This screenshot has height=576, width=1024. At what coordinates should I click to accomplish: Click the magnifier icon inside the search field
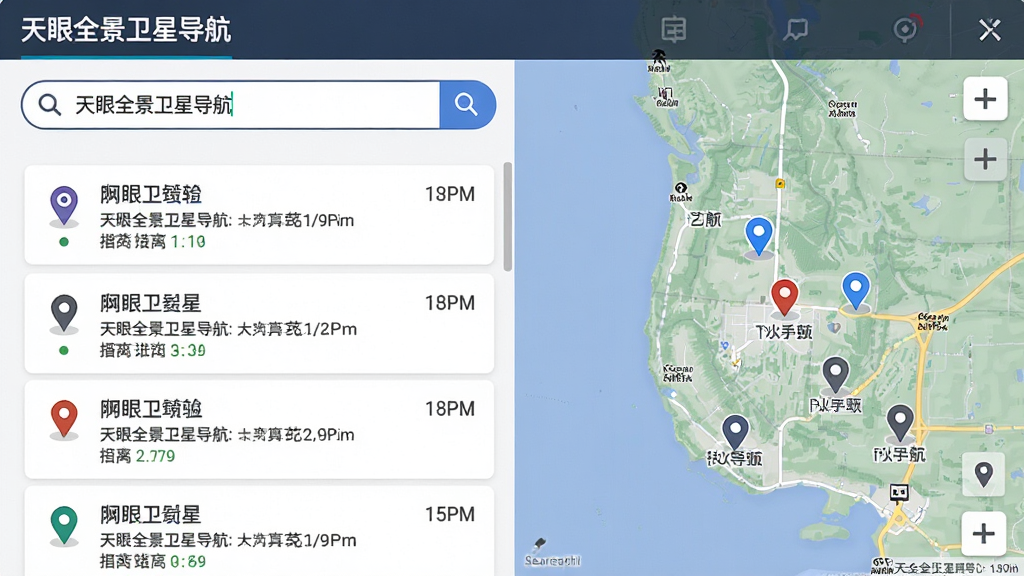pyautogui.click(x=50, y=104)
